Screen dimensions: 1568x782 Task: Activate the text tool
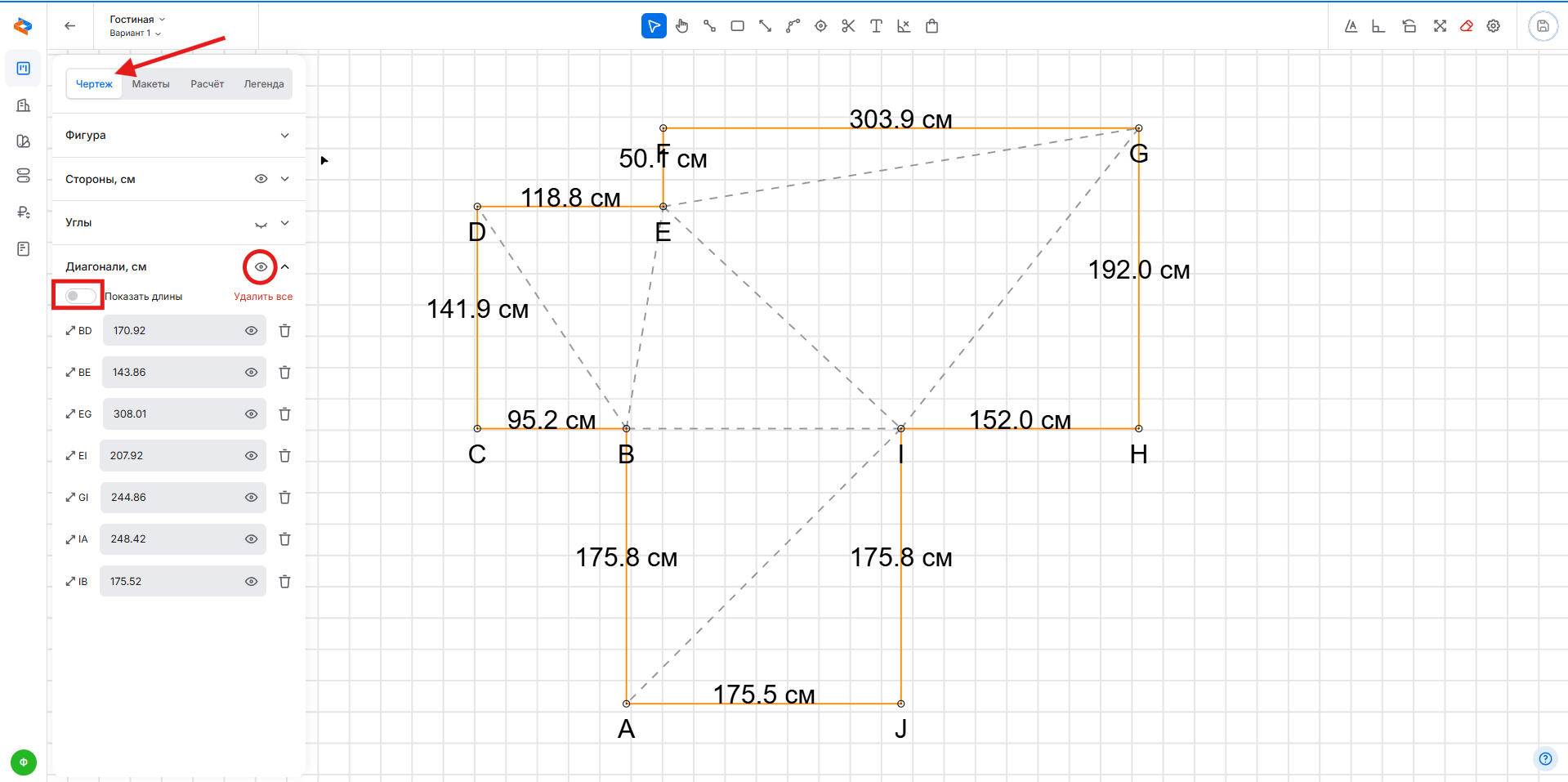[x=876, y=26]
